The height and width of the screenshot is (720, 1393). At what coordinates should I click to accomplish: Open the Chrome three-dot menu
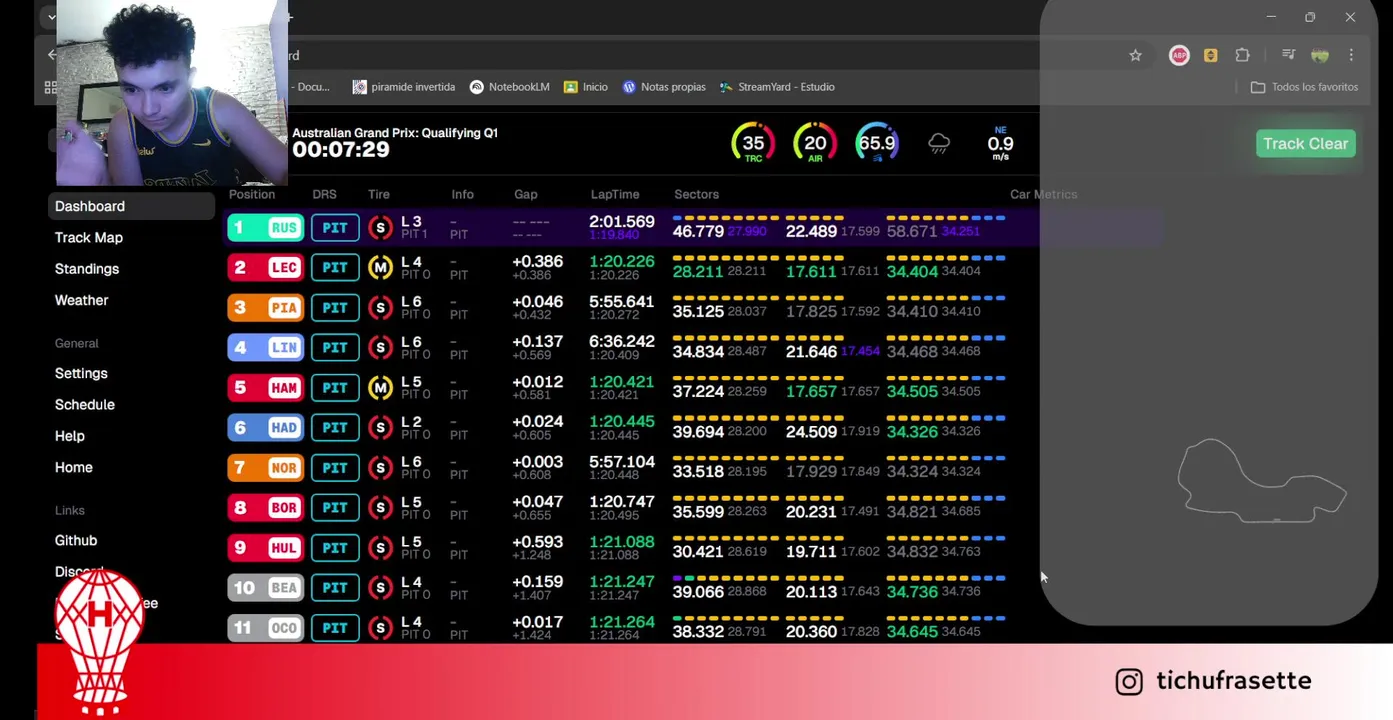(1351, 55)
